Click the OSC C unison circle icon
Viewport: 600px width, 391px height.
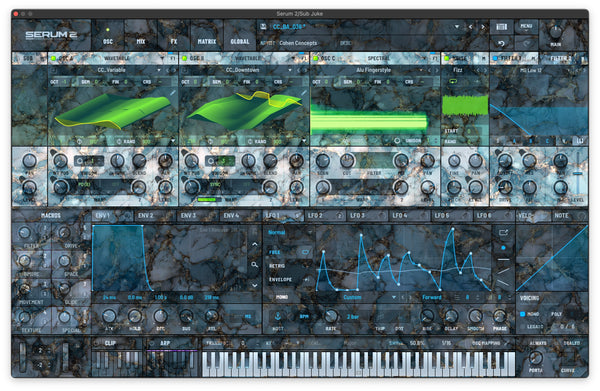click(397, 141)
